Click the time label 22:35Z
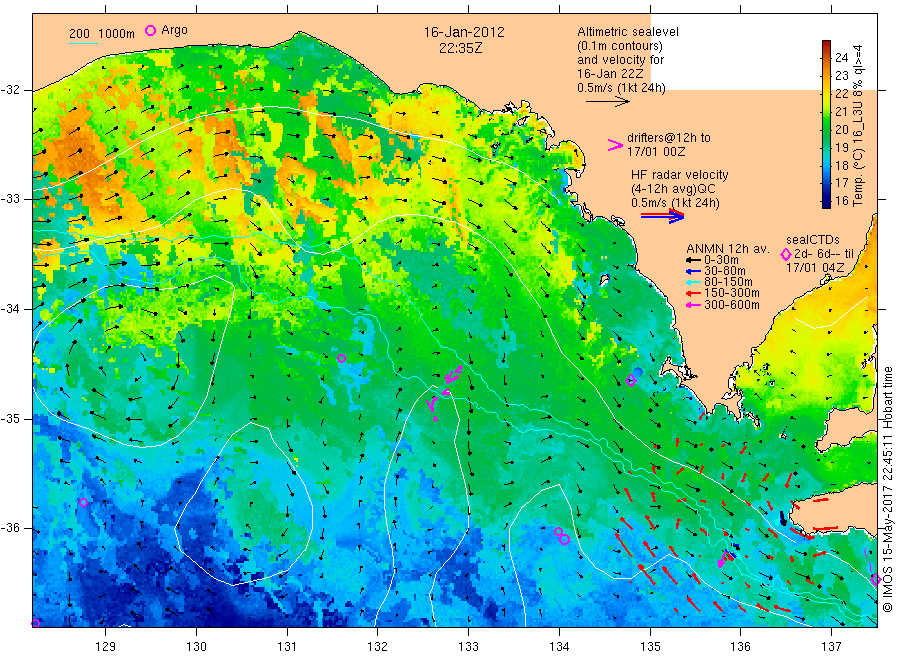Screen dimensions: 900x660 click(x=460, y=48)
